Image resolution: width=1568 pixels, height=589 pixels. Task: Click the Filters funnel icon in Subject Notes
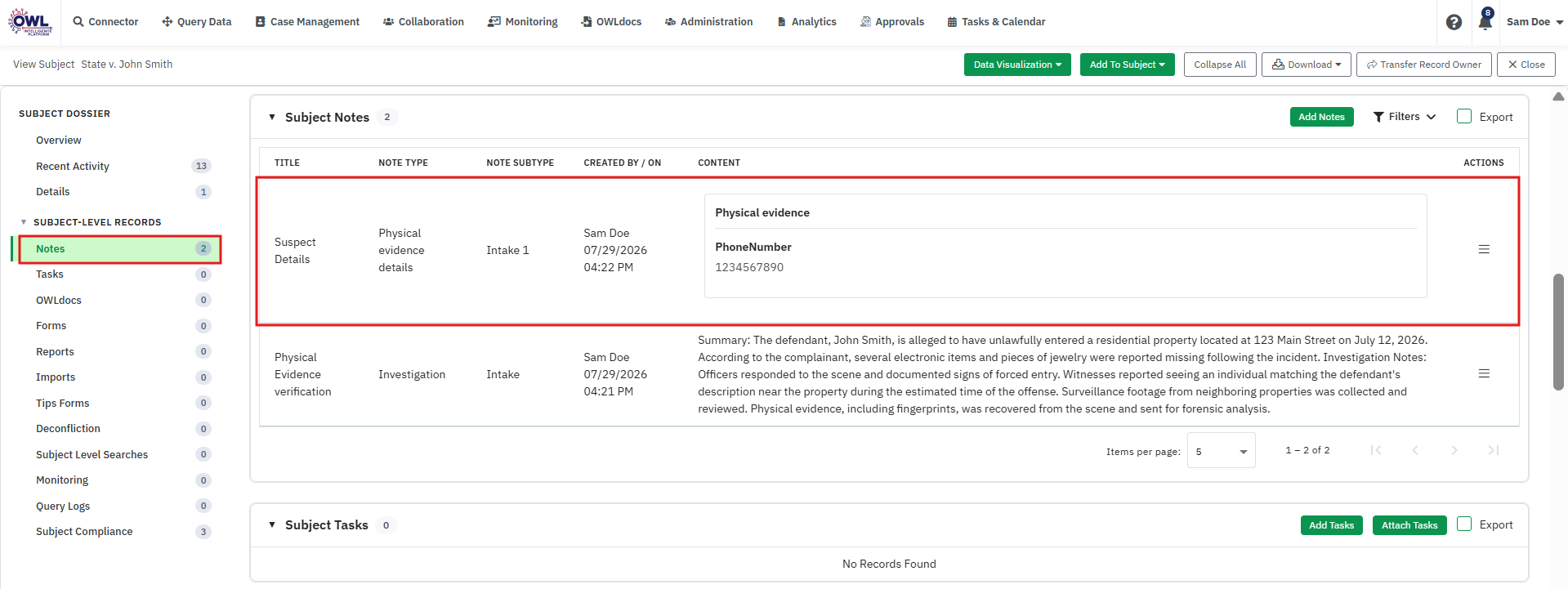point(1378,117)
